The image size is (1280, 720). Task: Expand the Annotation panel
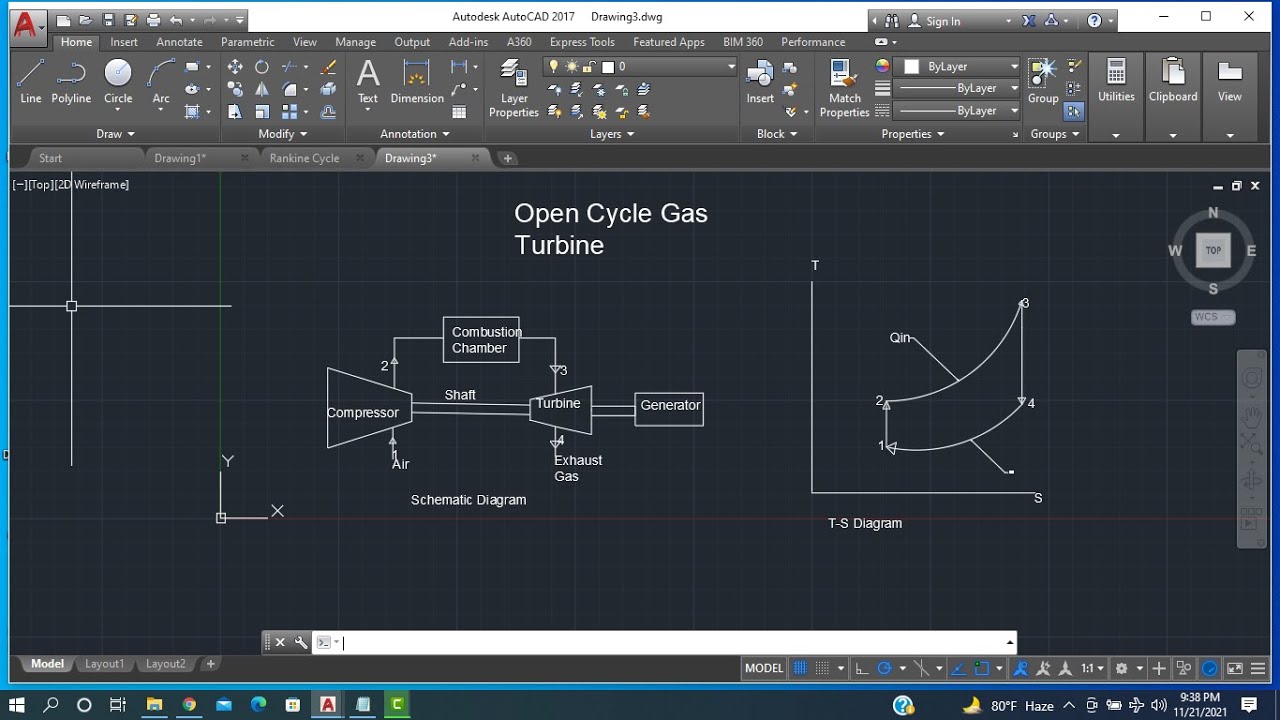[415, 134]
